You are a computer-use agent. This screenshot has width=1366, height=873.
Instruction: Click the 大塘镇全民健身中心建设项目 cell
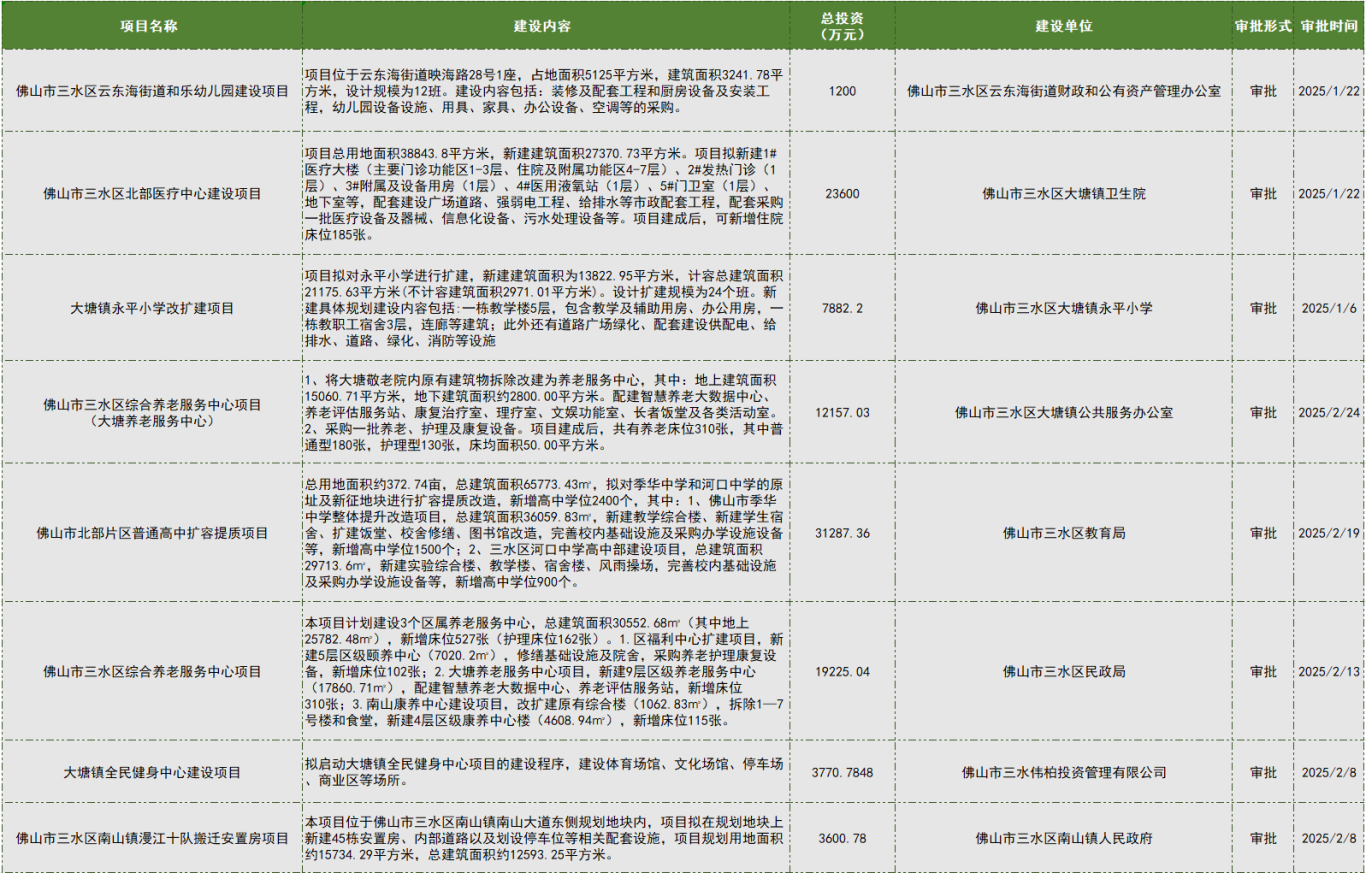pyautogui.click(x=152, y=772)
